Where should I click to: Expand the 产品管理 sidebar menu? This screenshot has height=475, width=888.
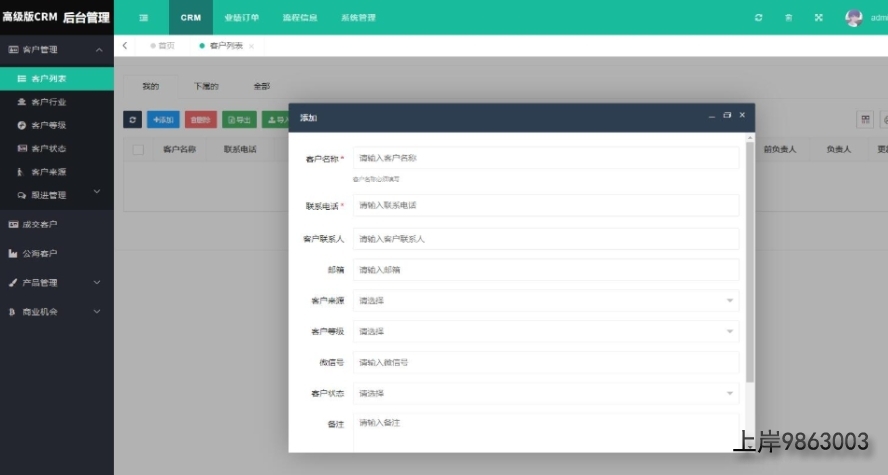[56, 283]
